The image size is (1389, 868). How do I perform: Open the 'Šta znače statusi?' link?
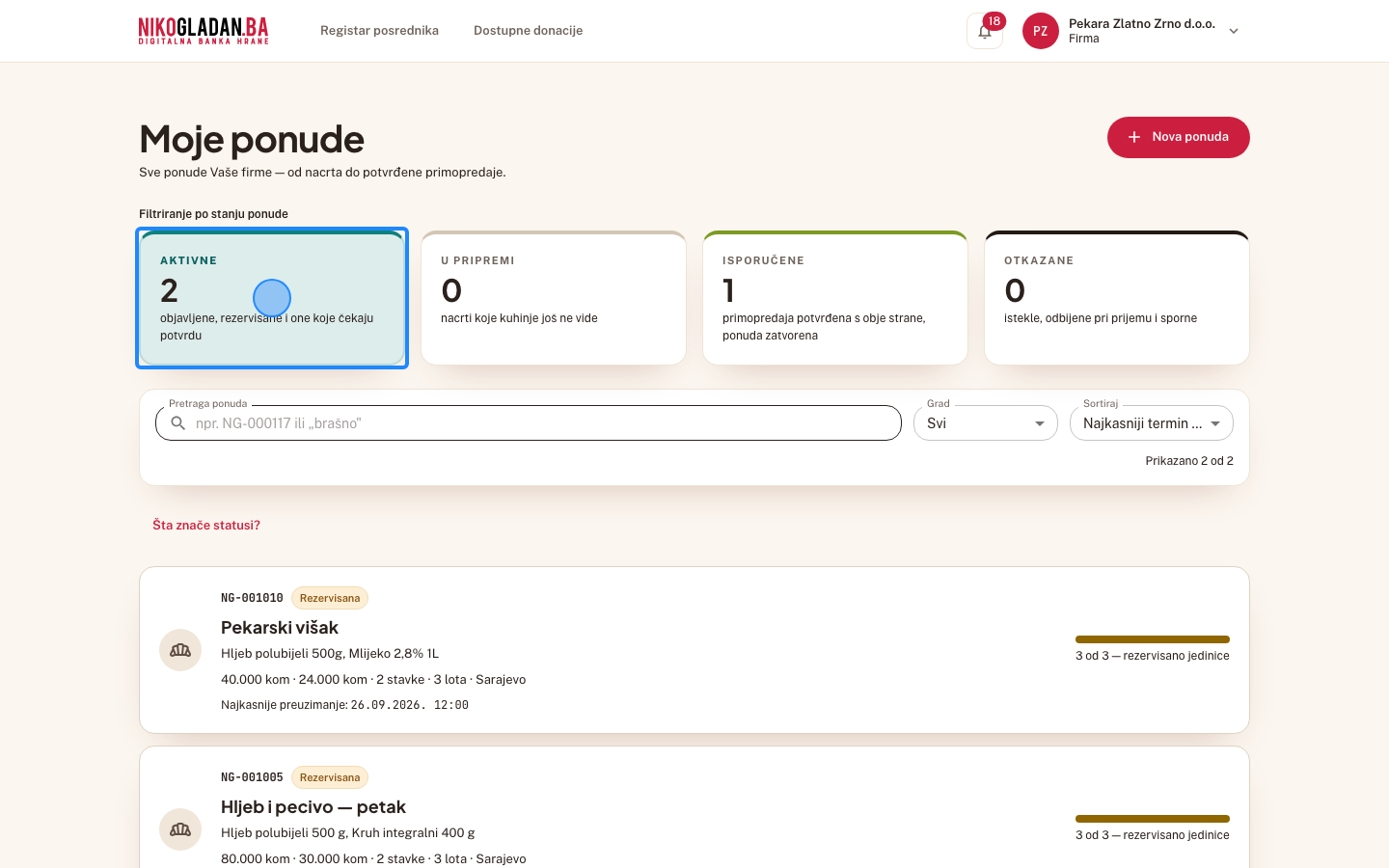click(x=206, y=526)
